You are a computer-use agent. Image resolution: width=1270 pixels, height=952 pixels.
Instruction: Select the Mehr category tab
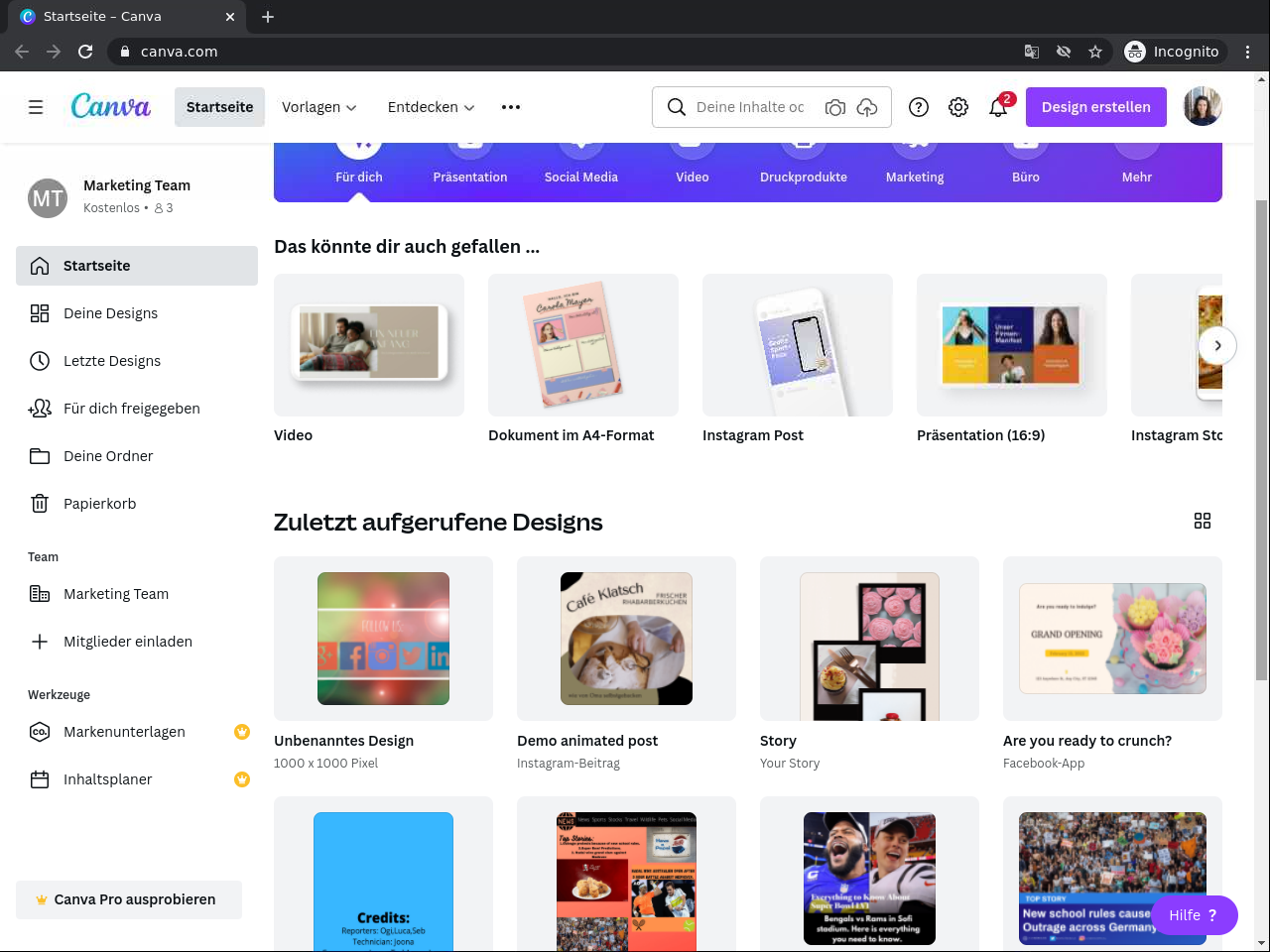tap(1137, 164)
